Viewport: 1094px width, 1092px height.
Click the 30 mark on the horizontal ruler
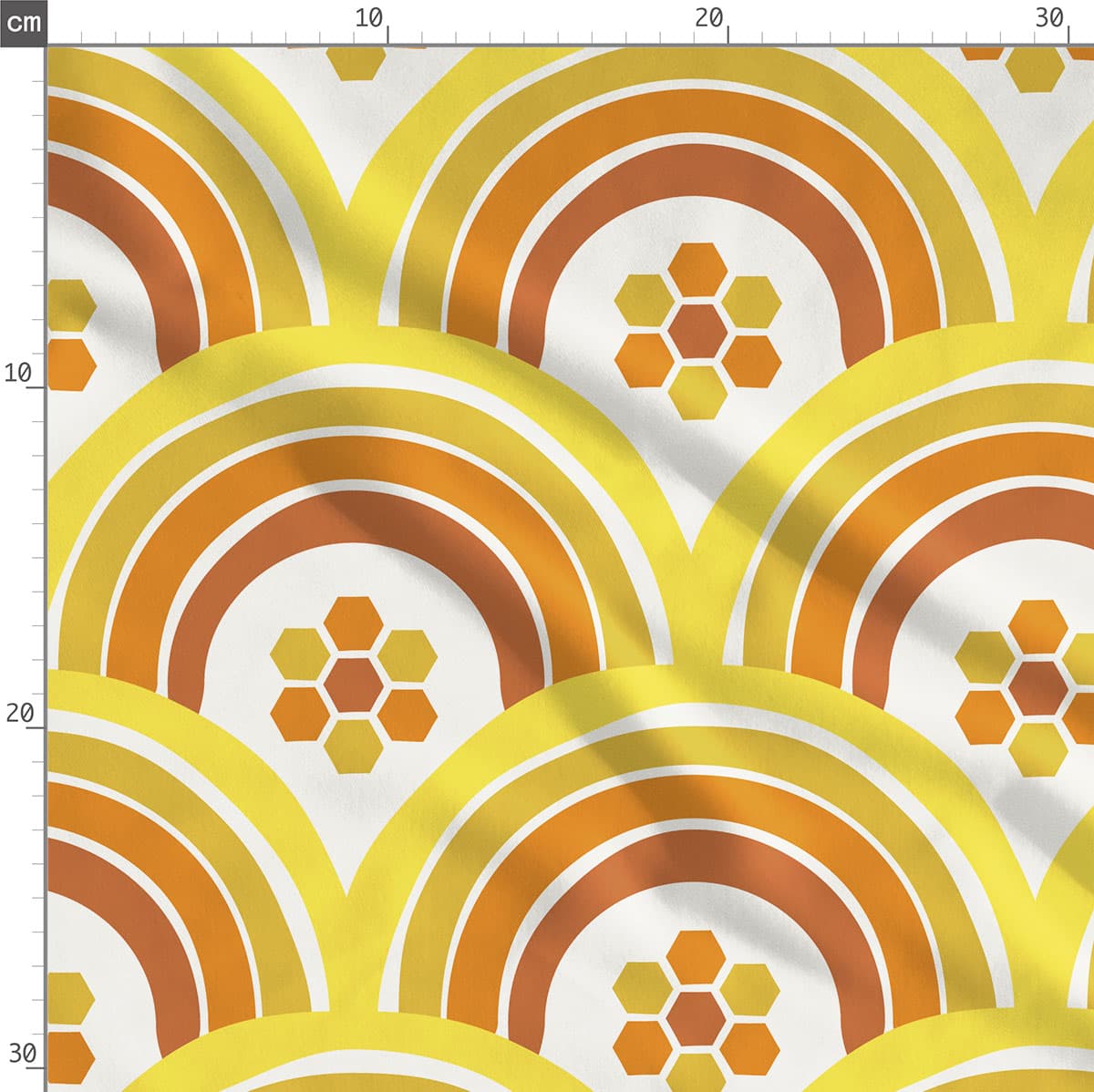1049,18
